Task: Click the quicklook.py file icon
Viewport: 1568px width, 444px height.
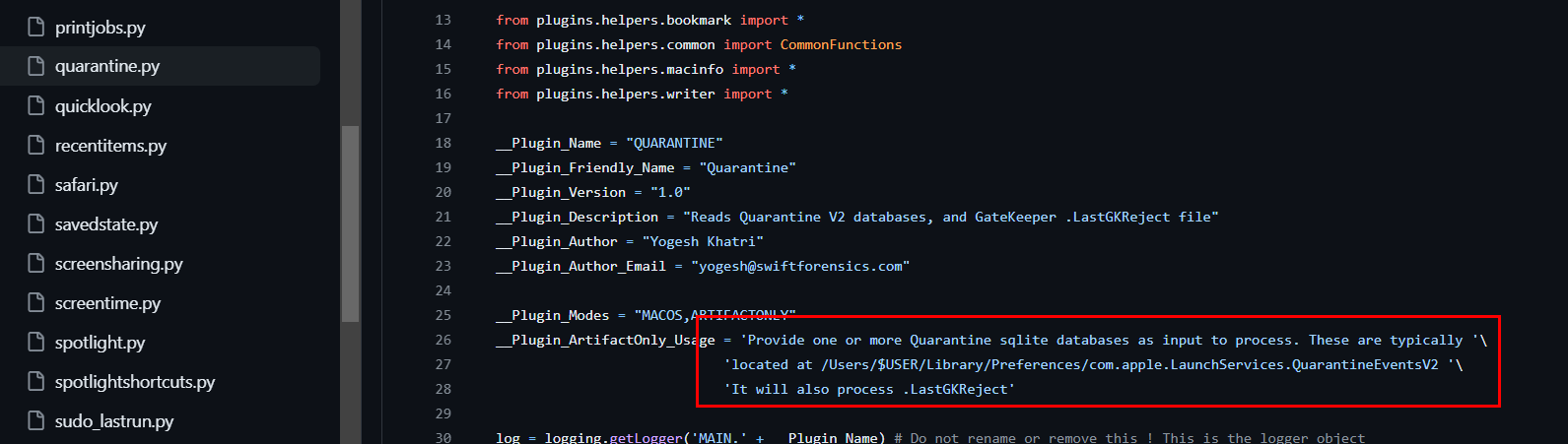Action: point(36,105)
